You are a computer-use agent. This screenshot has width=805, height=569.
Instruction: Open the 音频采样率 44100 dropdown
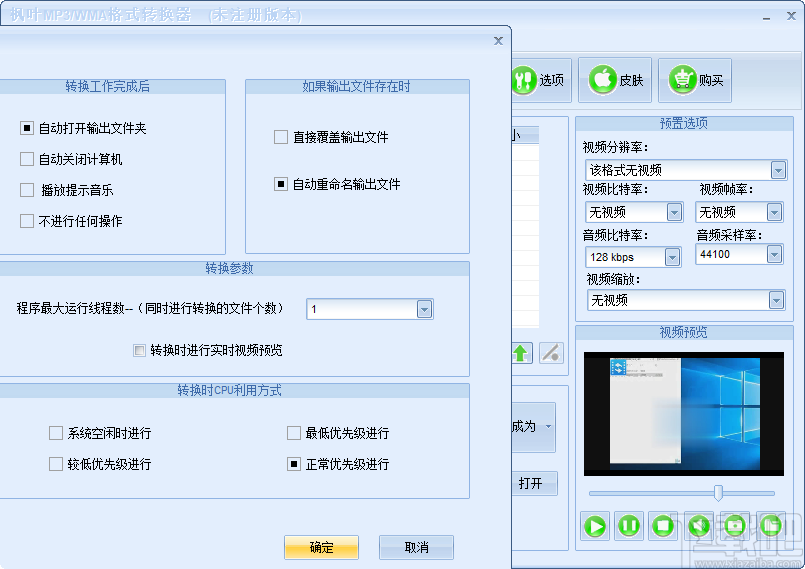point(774,254)
